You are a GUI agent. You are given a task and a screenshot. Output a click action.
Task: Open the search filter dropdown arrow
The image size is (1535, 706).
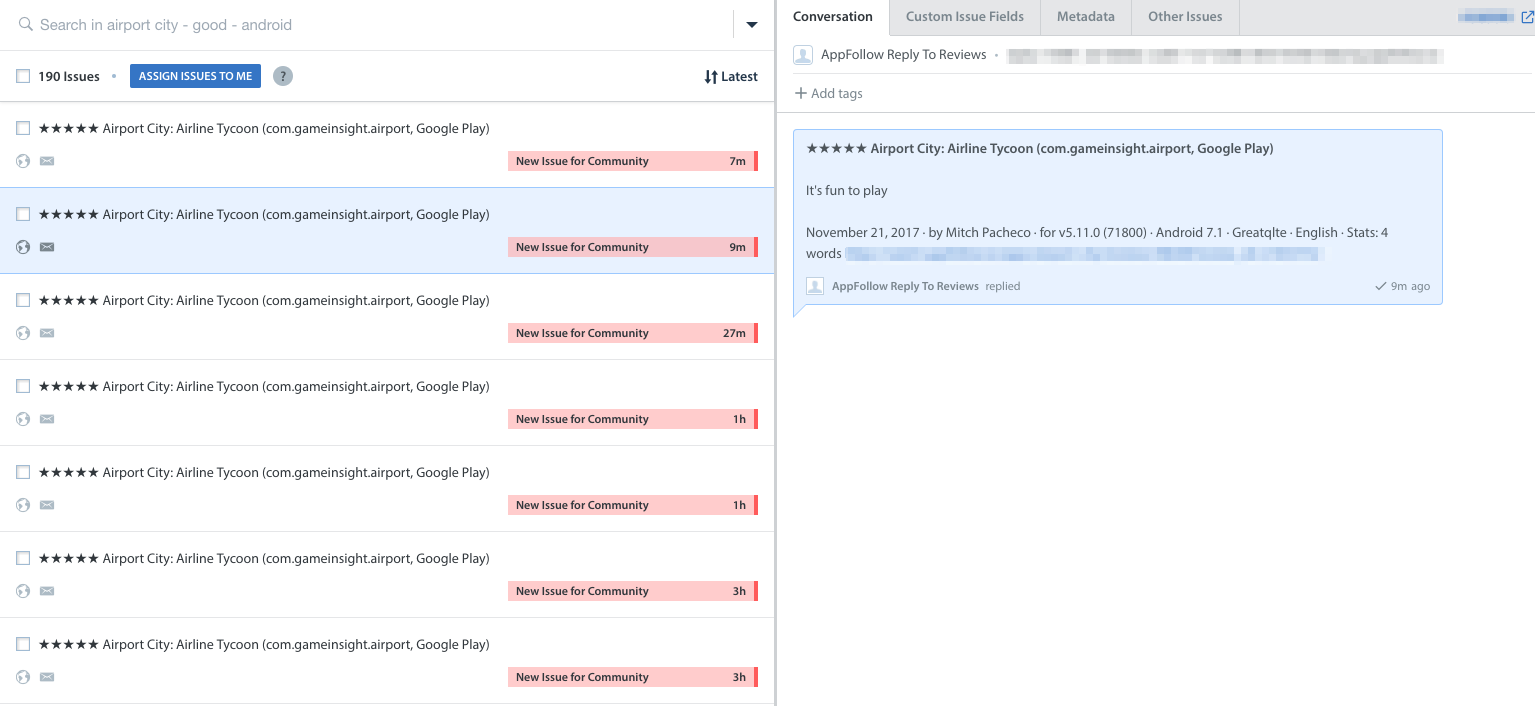point(752,25)
